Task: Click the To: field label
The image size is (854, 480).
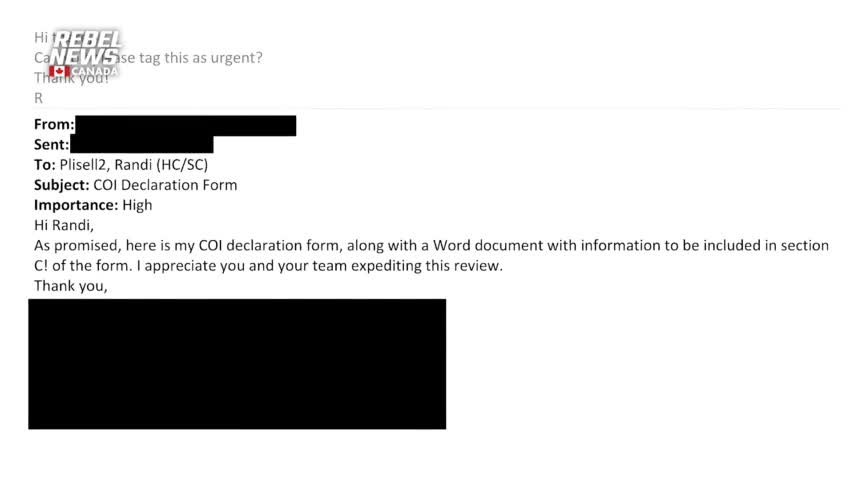Action: 45,165
